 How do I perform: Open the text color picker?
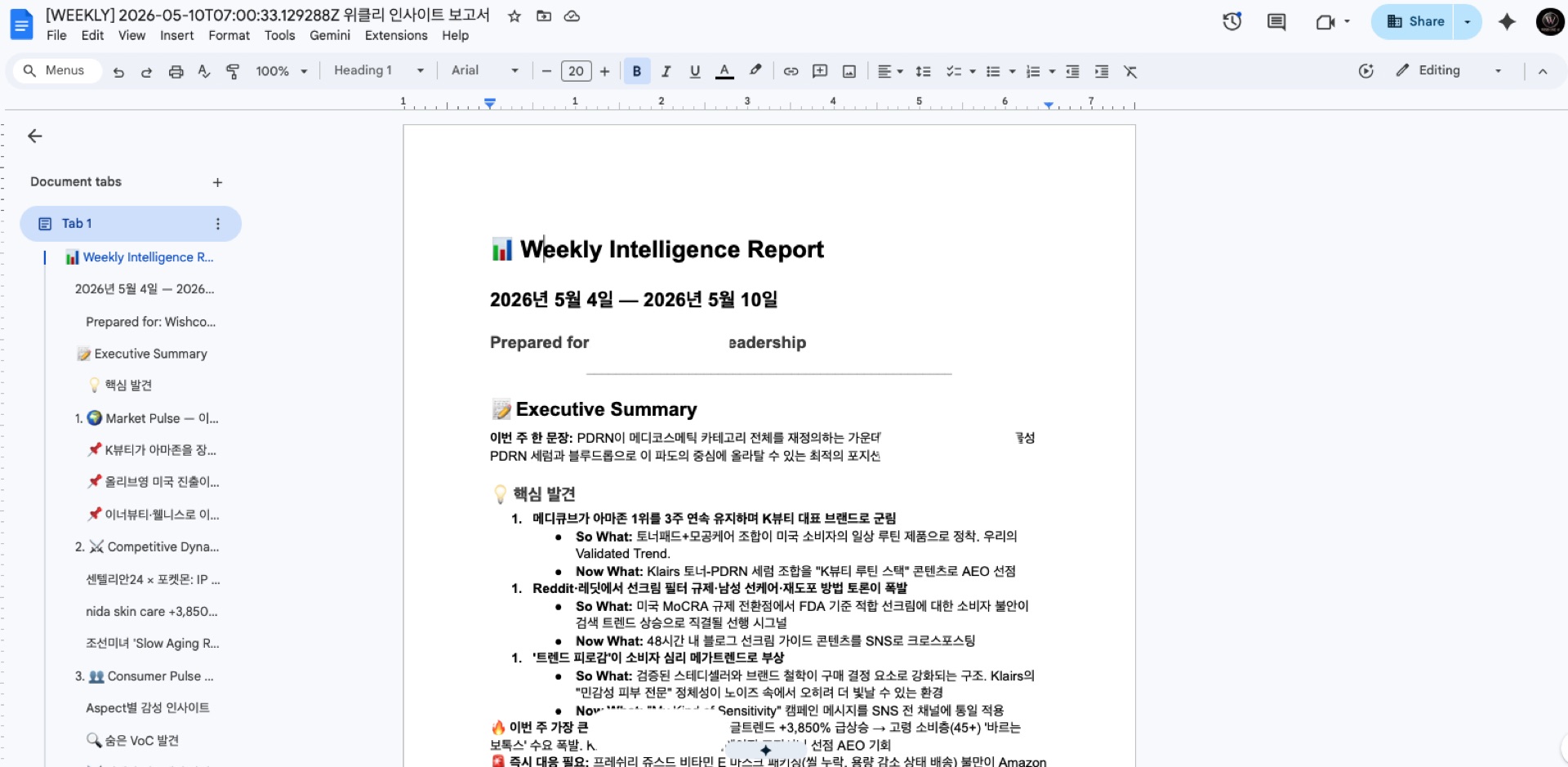click(x=724, y=71)
